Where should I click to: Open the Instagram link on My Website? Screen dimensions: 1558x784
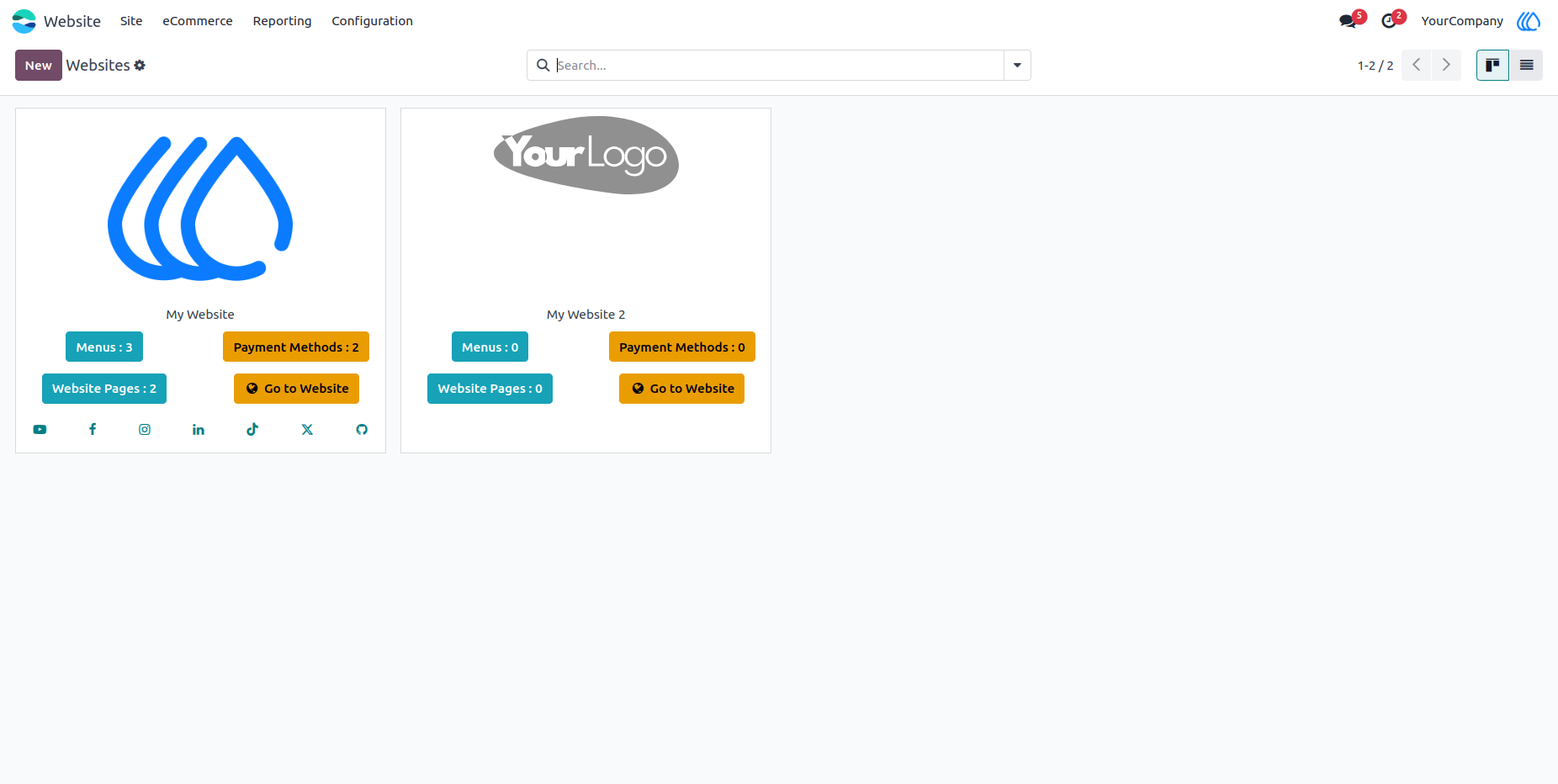click(x=145, y=430)
